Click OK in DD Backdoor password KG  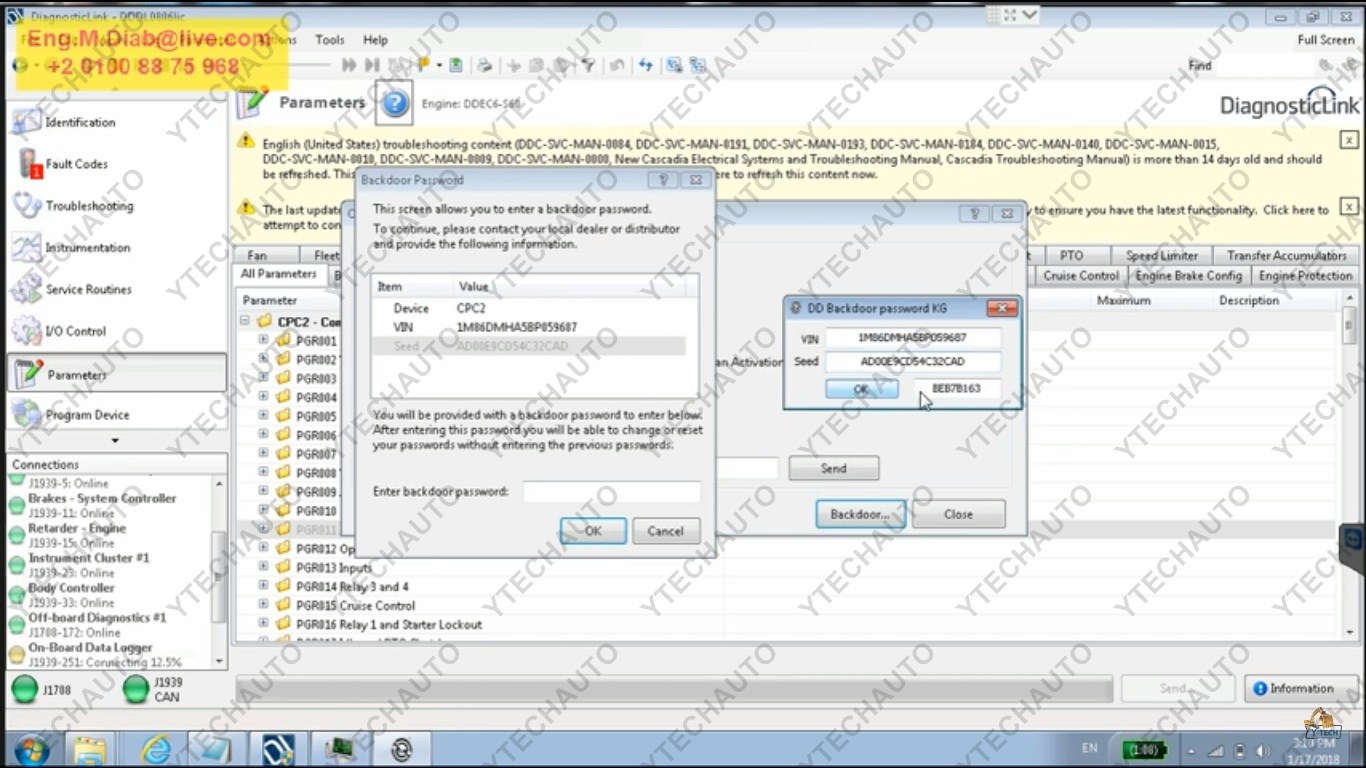pos(861,389)
